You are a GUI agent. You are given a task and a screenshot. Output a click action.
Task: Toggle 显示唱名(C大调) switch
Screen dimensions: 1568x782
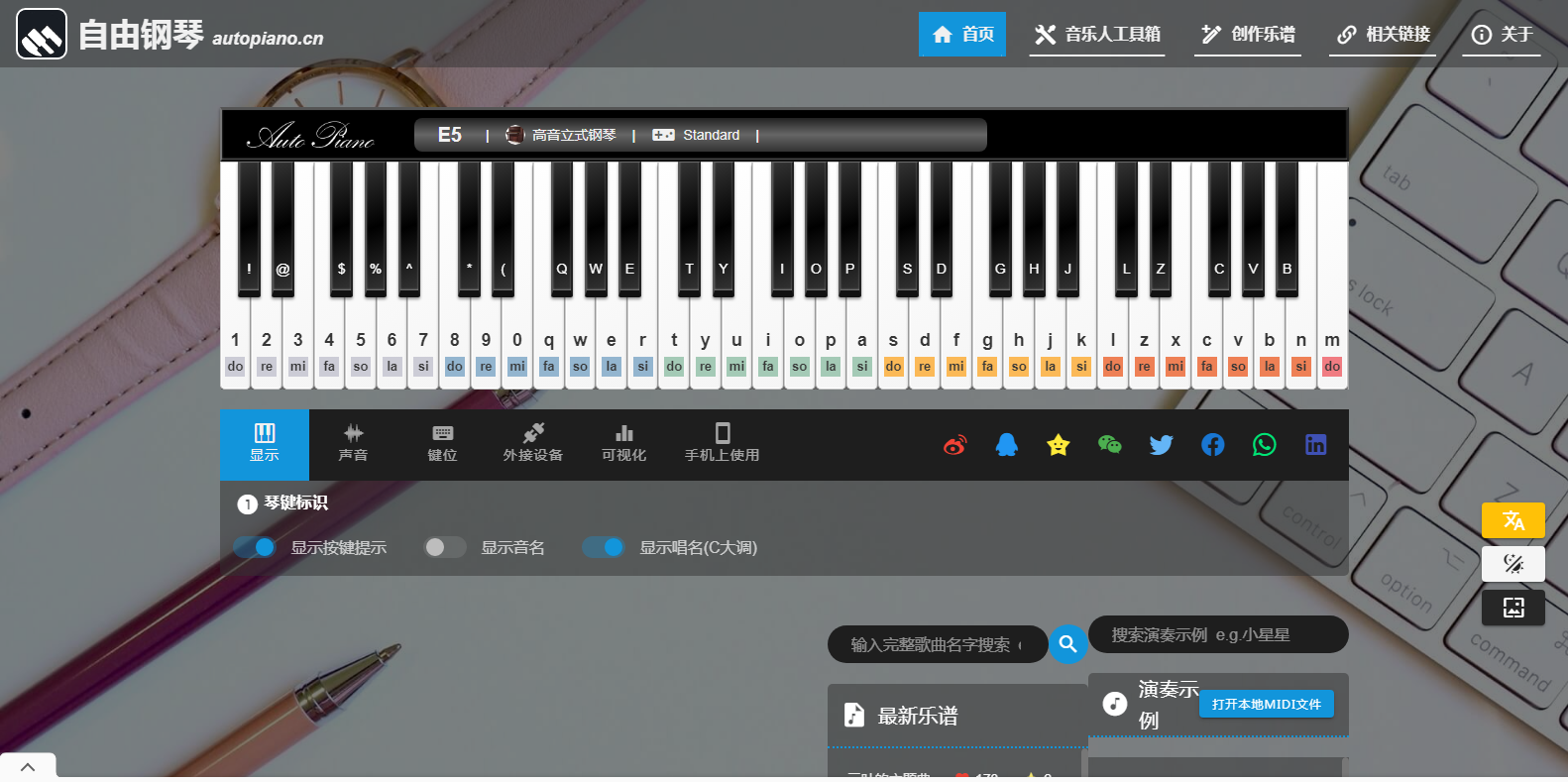(x=603, y=547)
